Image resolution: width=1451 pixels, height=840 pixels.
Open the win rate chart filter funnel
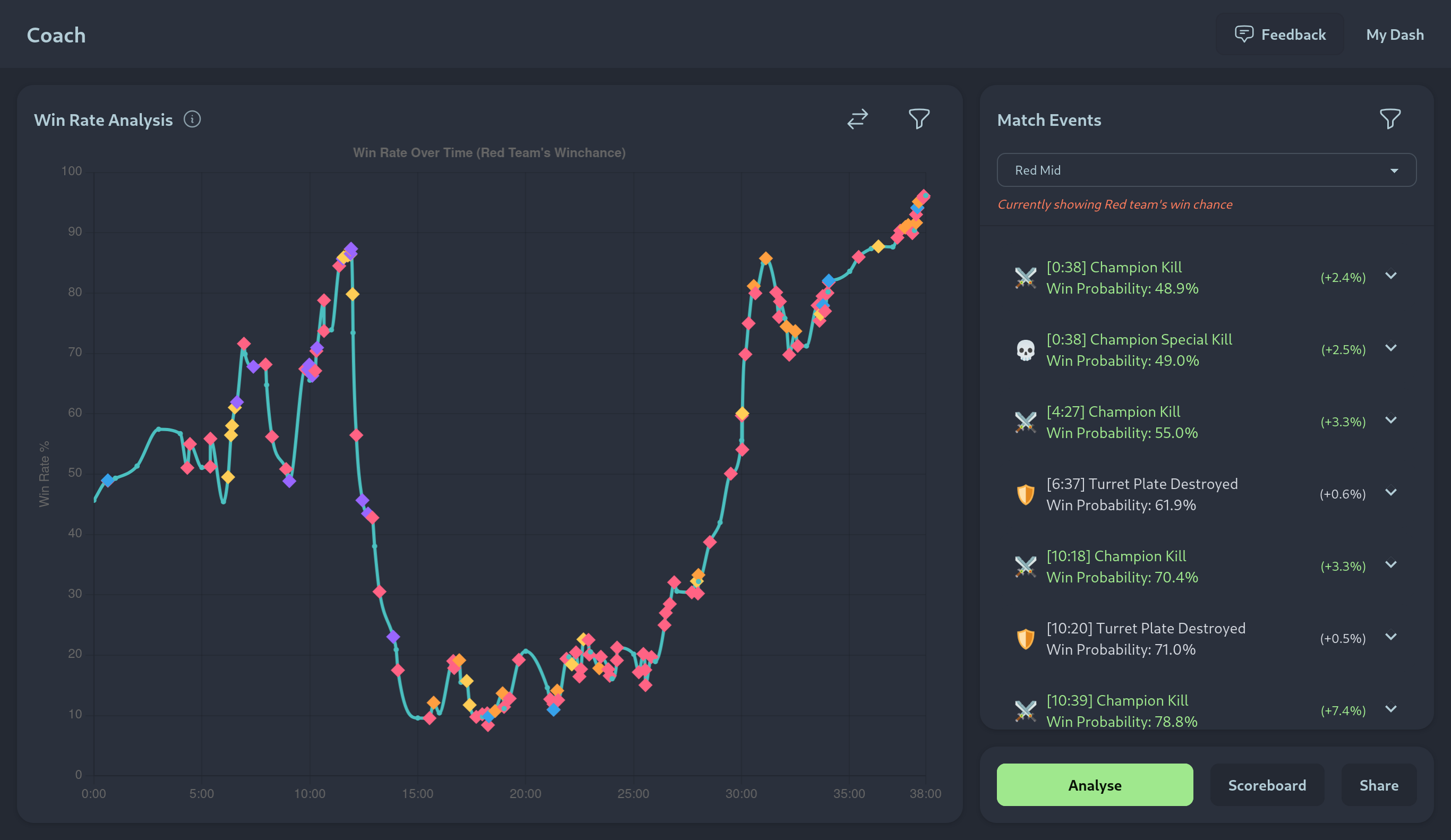click(x=918, y=119)
